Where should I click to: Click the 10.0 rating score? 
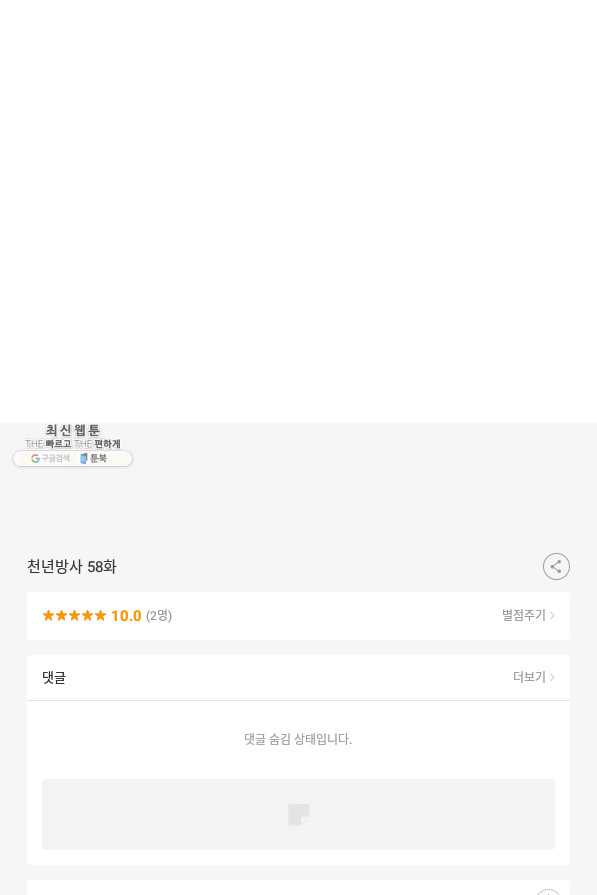pos(126,616)
